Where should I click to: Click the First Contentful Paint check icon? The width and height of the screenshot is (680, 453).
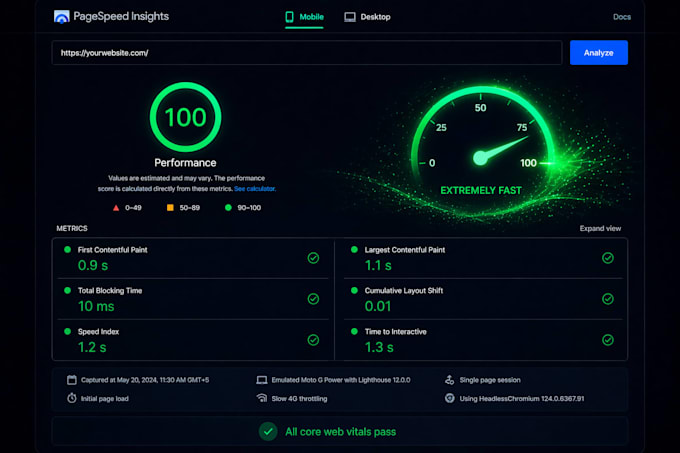pyautogui.click(x=313, y=258)
